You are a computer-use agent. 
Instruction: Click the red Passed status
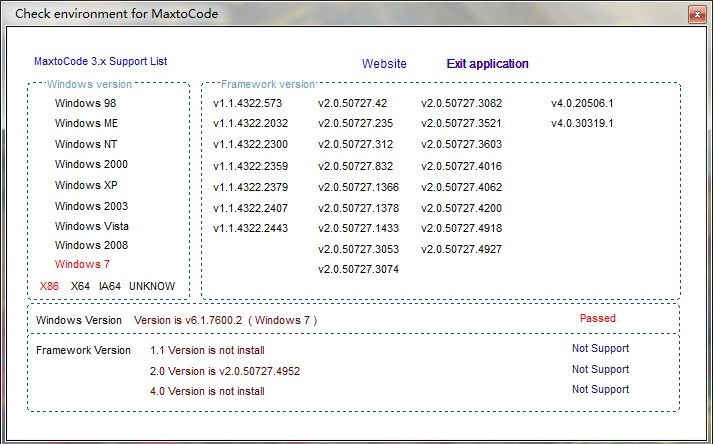click(x=598, y=318)
